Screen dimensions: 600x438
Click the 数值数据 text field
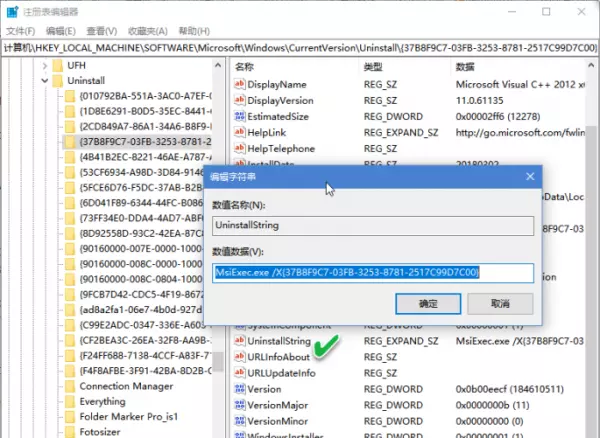coord(373,273)
